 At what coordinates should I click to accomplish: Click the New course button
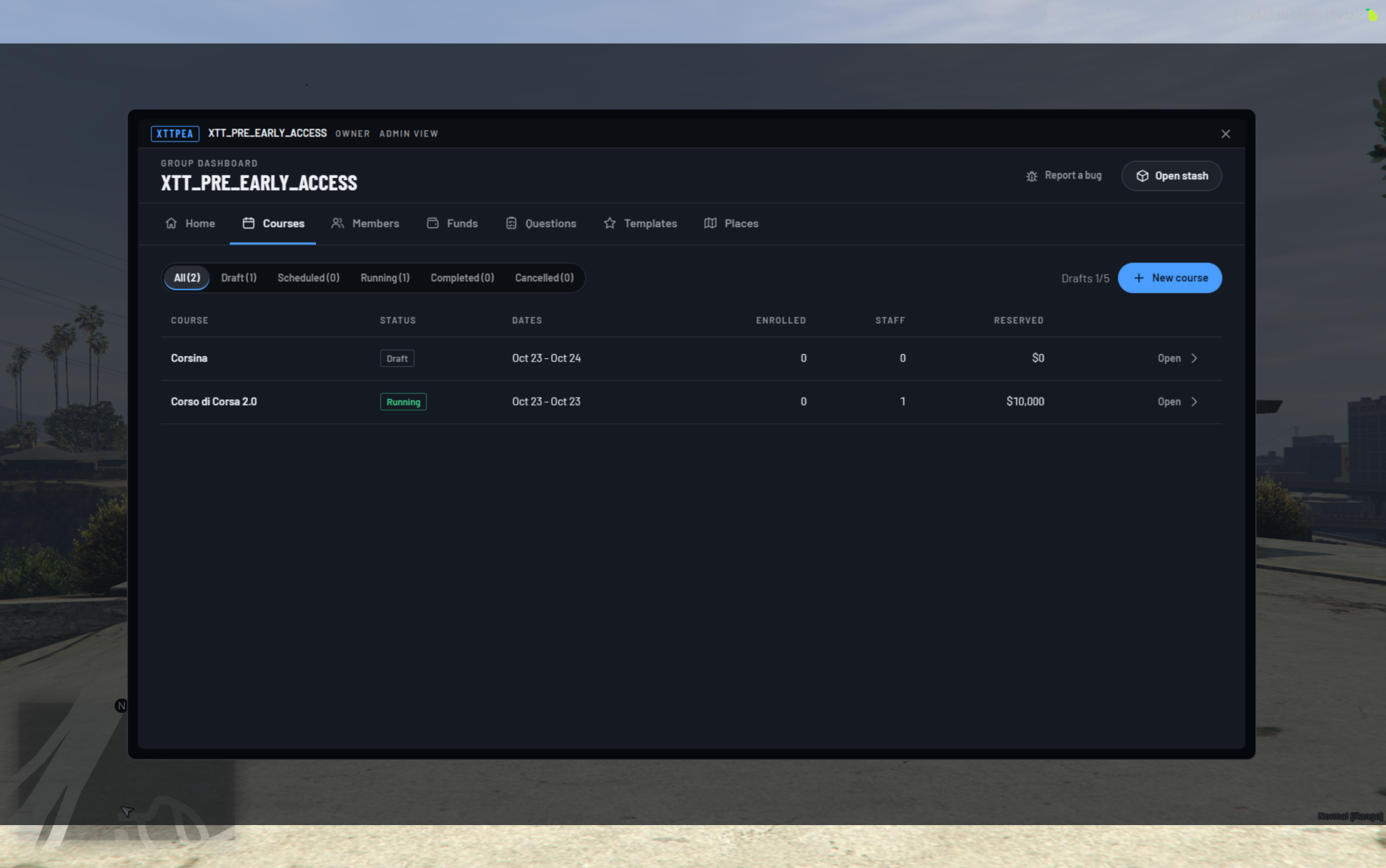pos(1170,278)
